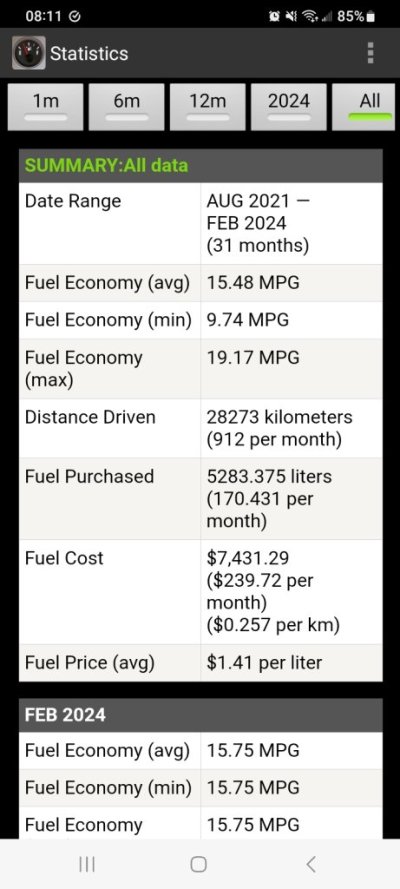Tap the Android recent apps icon

(x=87, y=864)
